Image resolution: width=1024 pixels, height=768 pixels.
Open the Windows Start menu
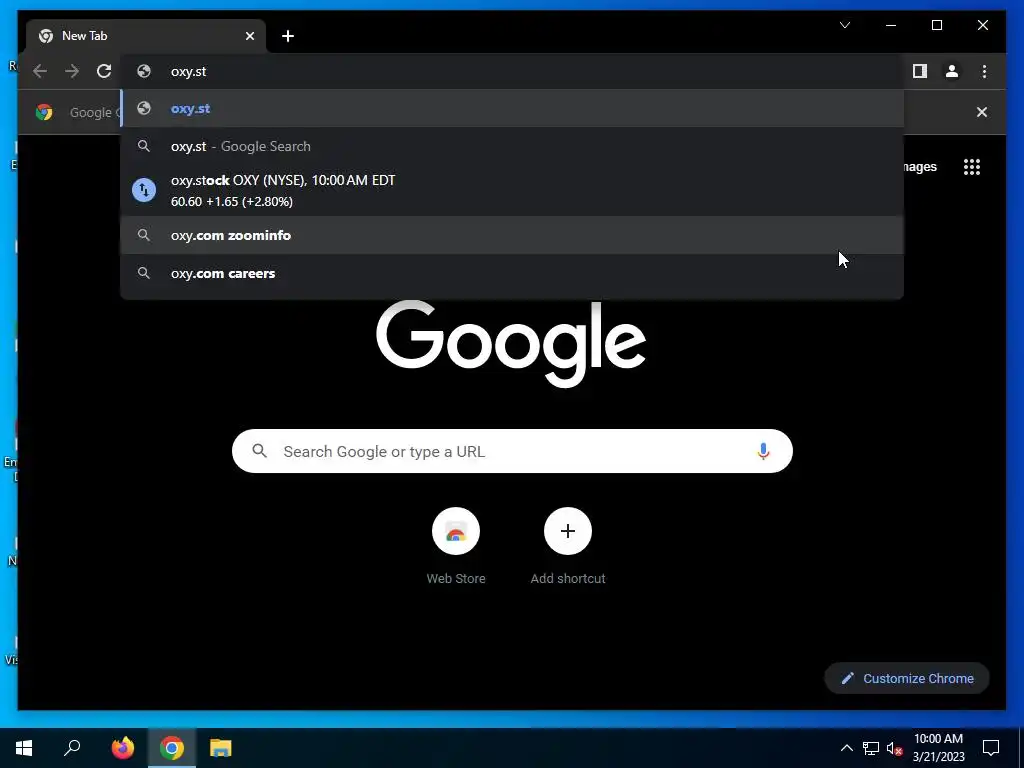point(24,748)
